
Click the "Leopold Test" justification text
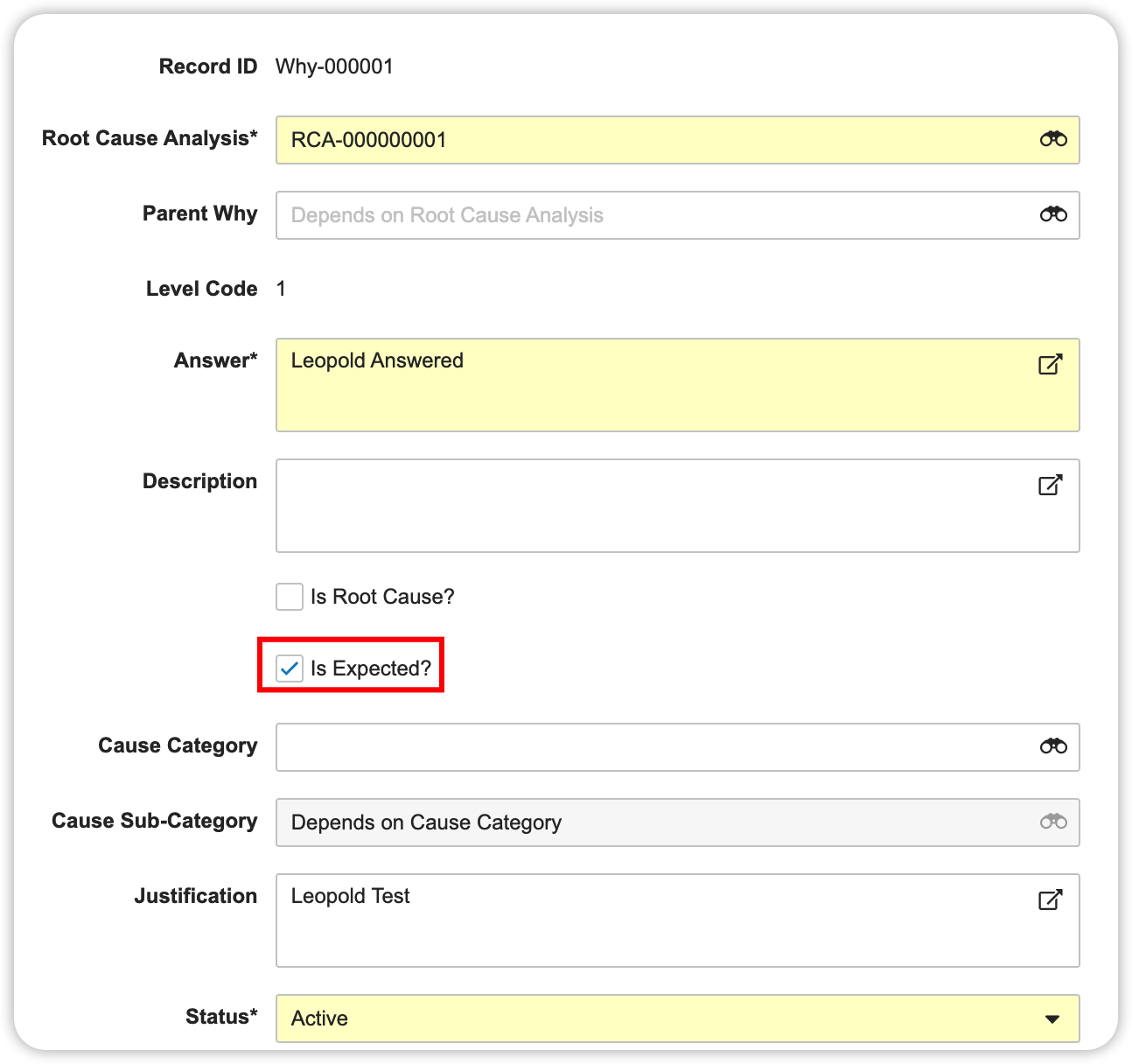(x=351, y=896)
